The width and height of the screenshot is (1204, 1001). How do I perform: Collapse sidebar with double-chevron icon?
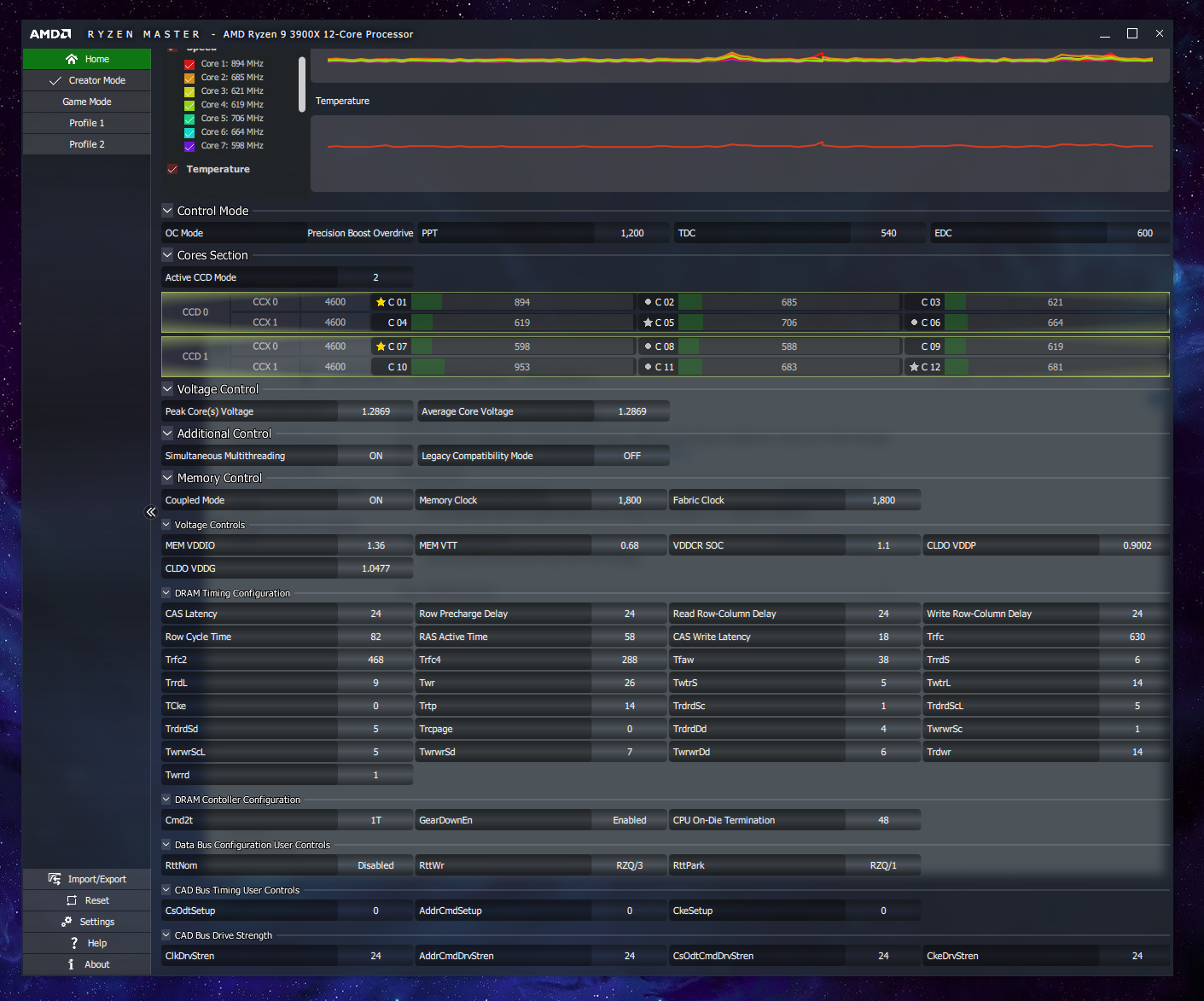point(151,512)
